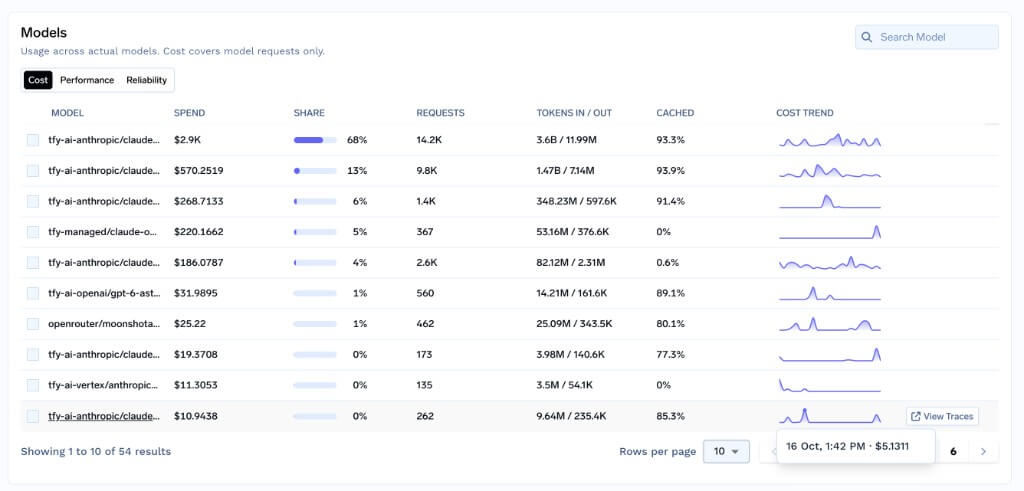Click the 6% share progress bar

315,201
